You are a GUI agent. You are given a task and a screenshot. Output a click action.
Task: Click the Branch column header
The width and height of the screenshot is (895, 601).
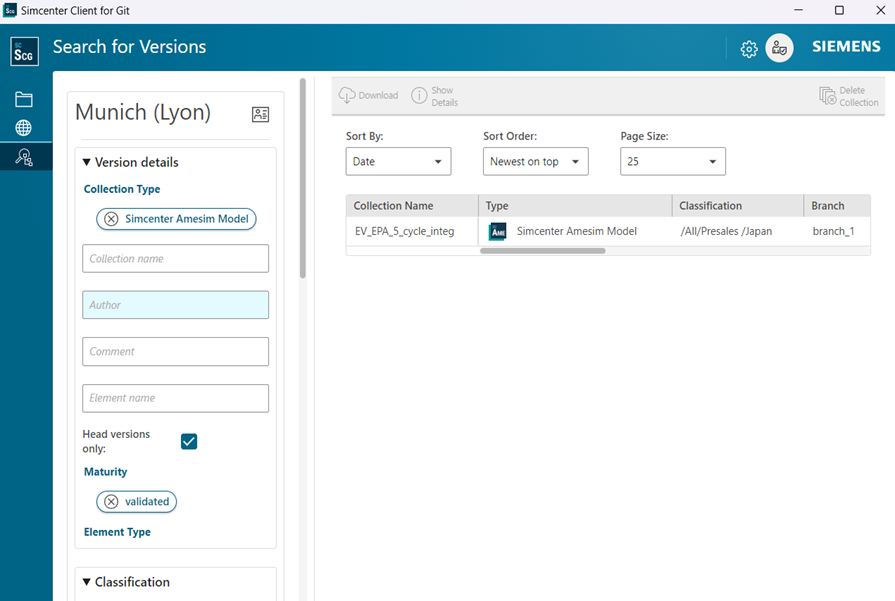coord(837,205)
